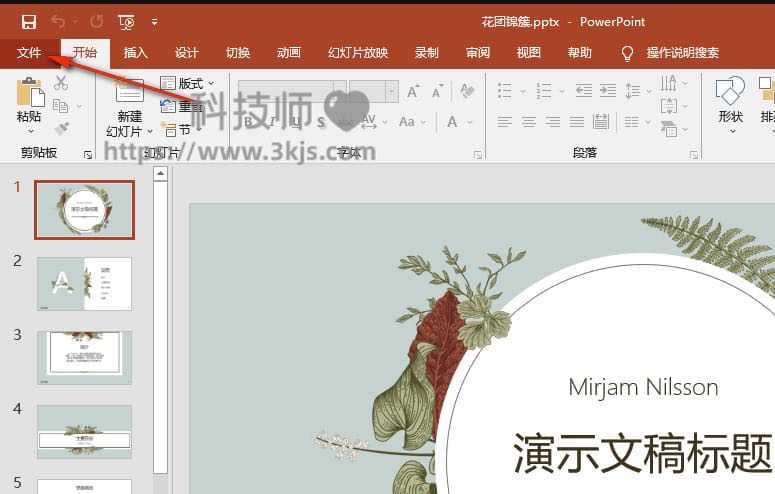775x494 pixels.
Task: Switch to the 幻灯片放映 tab
Action: [x=358, y=53]
